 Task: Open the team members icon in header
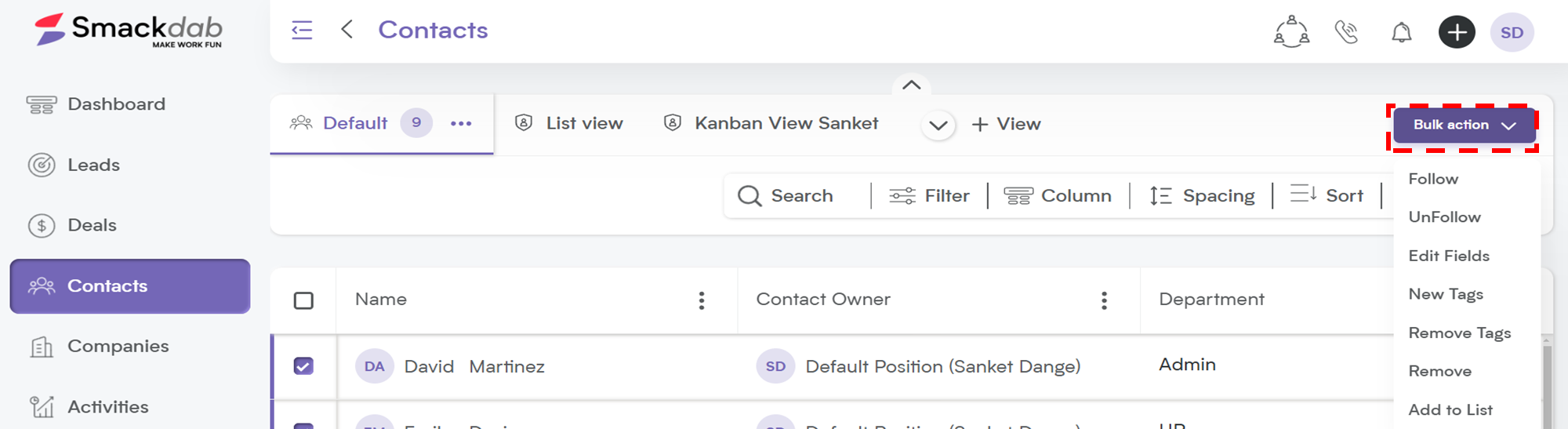point(1291,32)
